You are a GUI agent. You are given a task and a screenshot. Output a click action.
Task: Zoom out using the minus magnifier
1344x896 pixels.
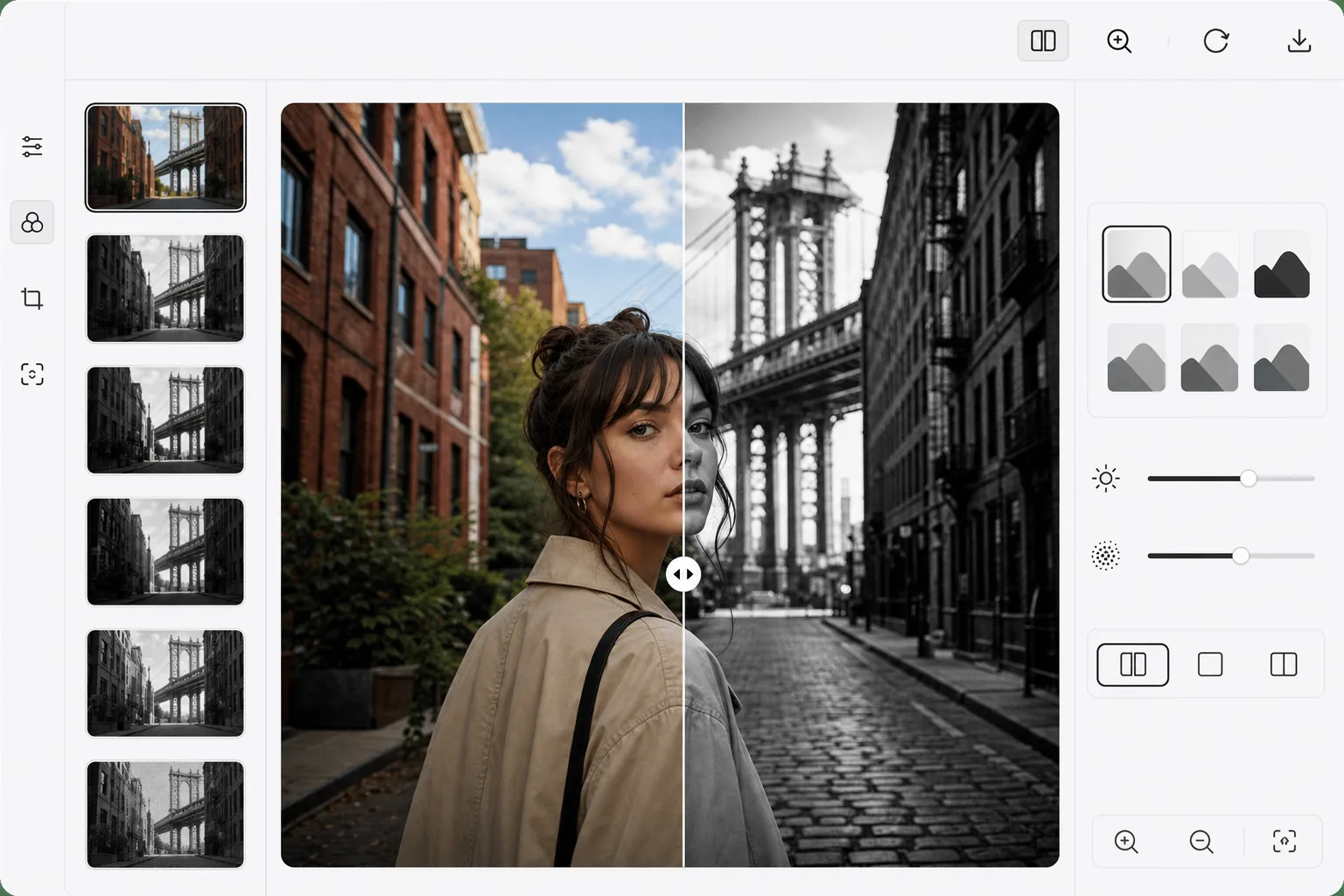1201,842
